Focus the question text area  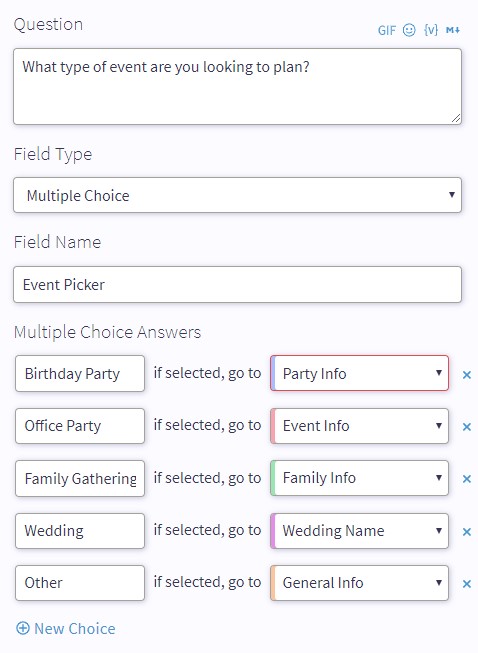pos(237,87)
